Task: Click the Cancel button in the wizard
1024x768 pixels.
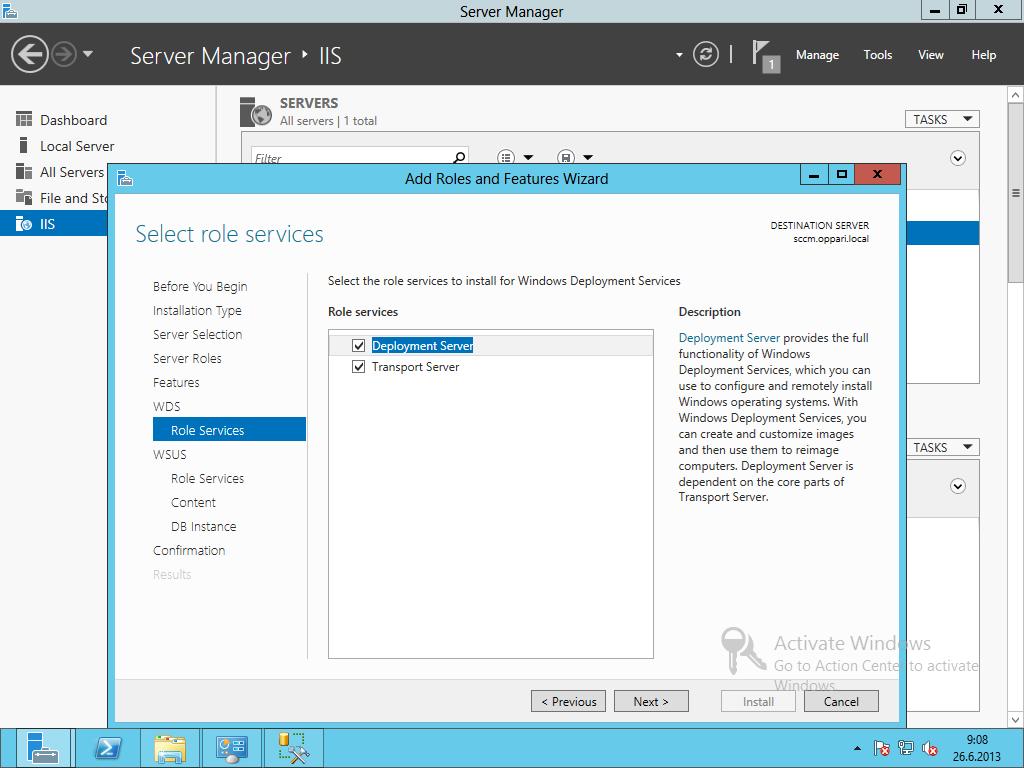Action: coord(841,701)
